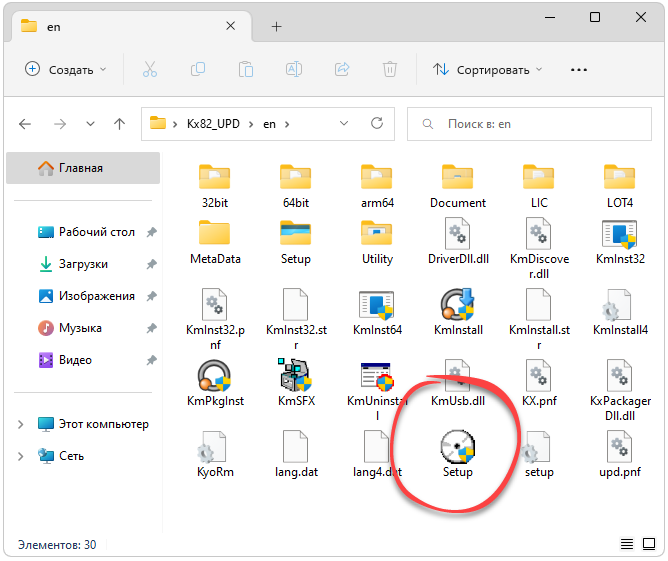Select the lang4.dat file
The width and height of the screenshot is (668, 561).
(x=377, y=455)
